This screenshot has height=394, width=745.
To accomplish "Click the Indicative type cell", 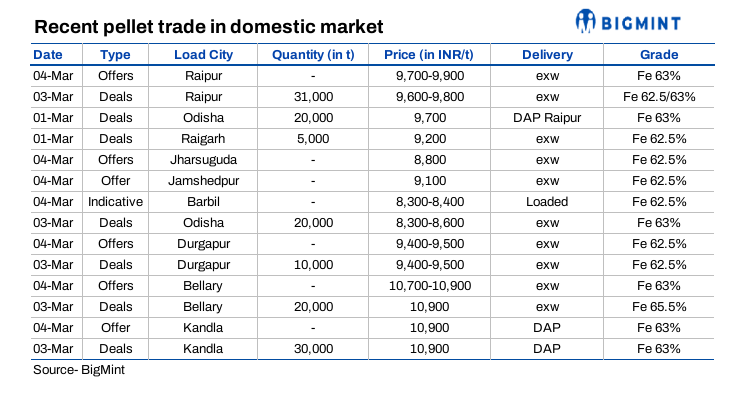I will (115, 202).
